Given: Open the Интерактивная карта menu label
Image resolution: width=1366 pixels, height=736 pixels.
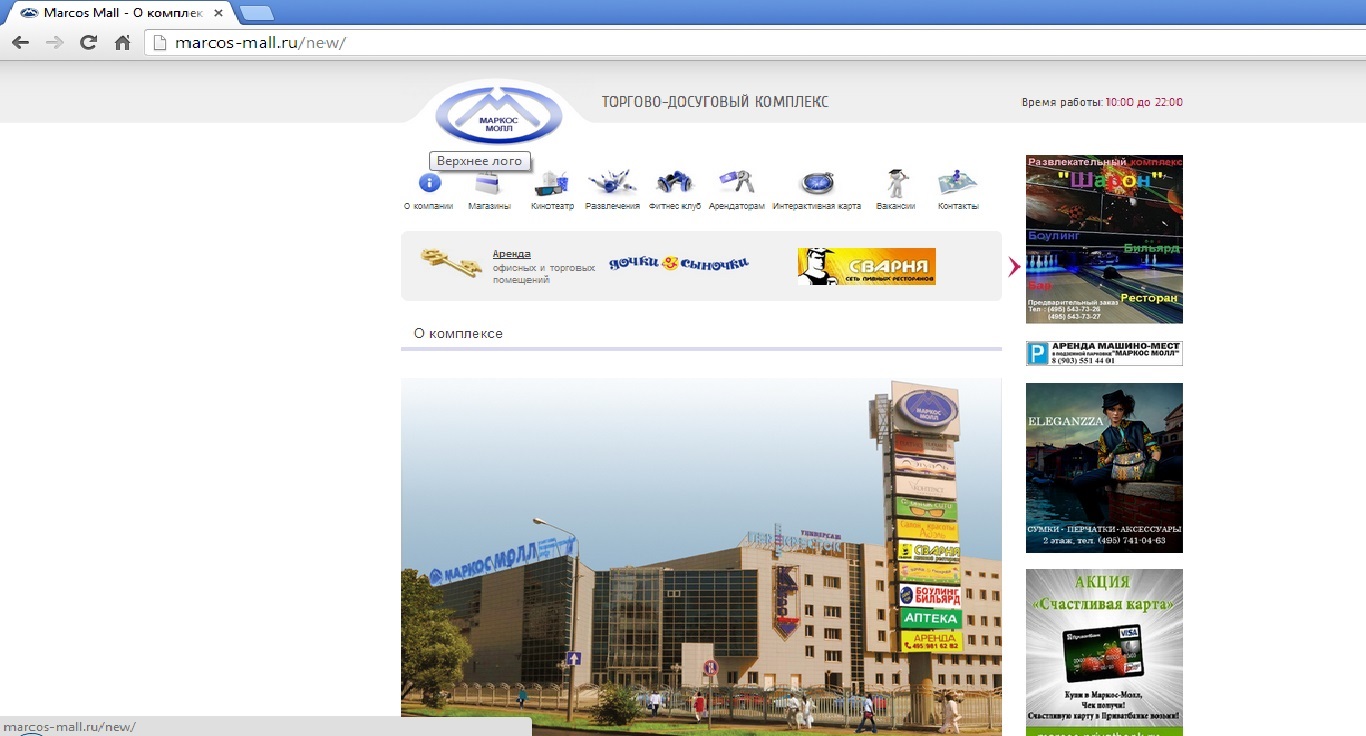Looking at the screenshot, I should 817,206.
